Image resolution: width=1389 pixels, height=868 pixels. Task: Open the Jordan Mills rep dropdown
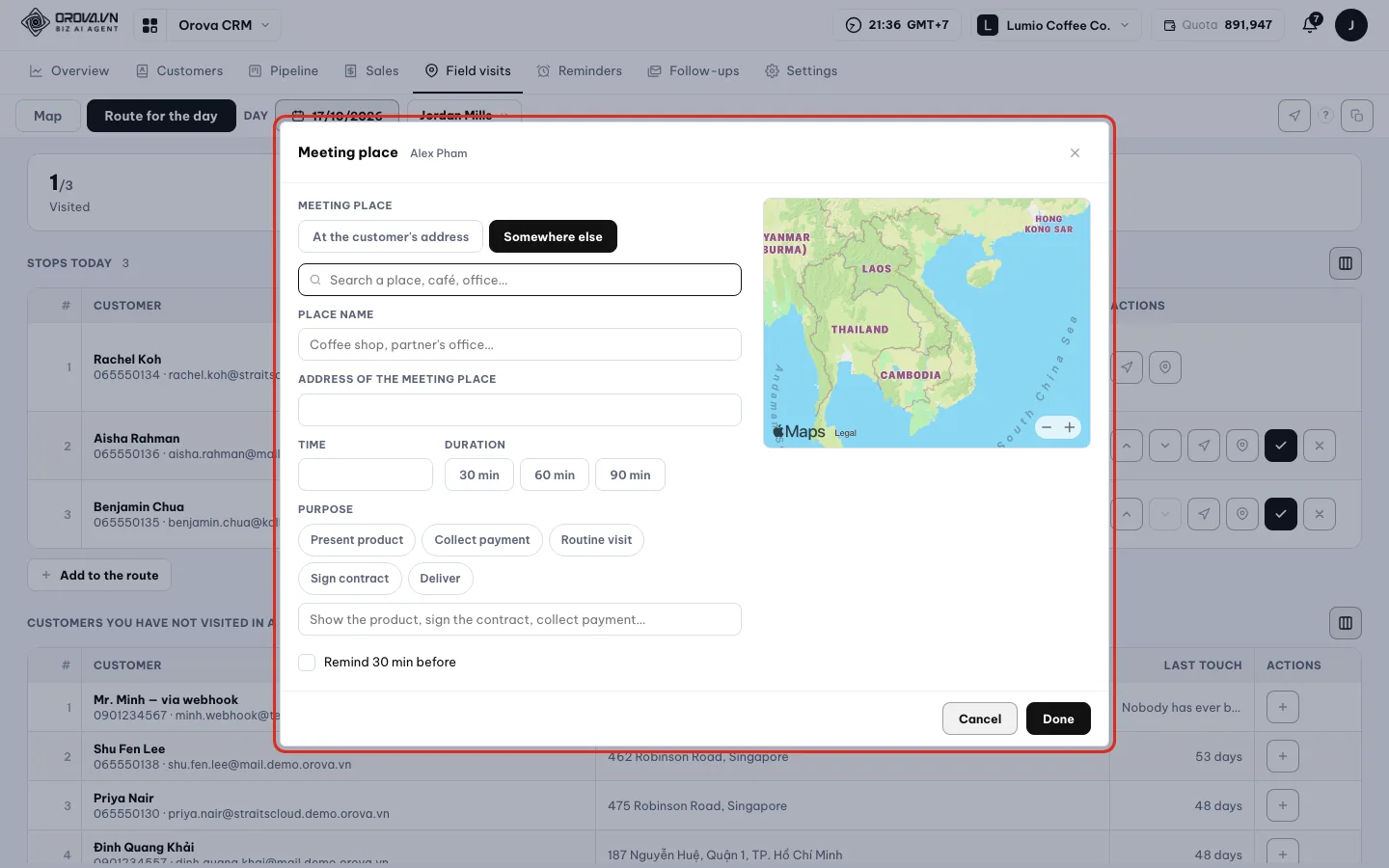[464, 115]
